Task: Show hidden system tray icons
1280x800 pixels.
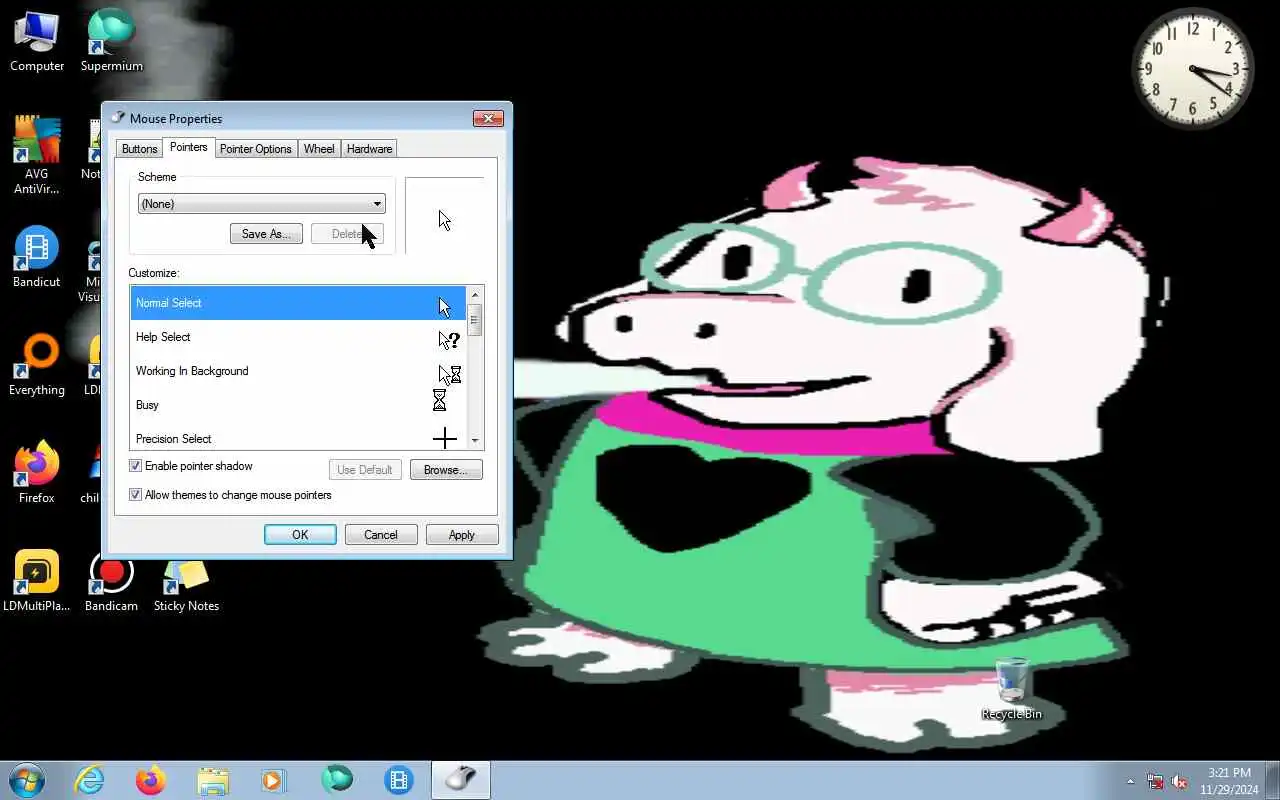Action: tap(1130, 781)
